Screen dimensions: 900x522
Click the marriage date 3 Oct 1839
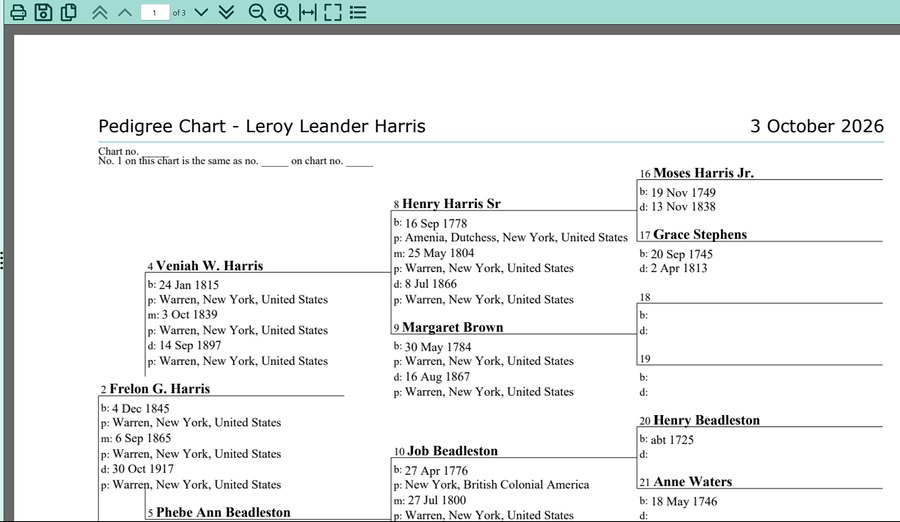point(189,315)
